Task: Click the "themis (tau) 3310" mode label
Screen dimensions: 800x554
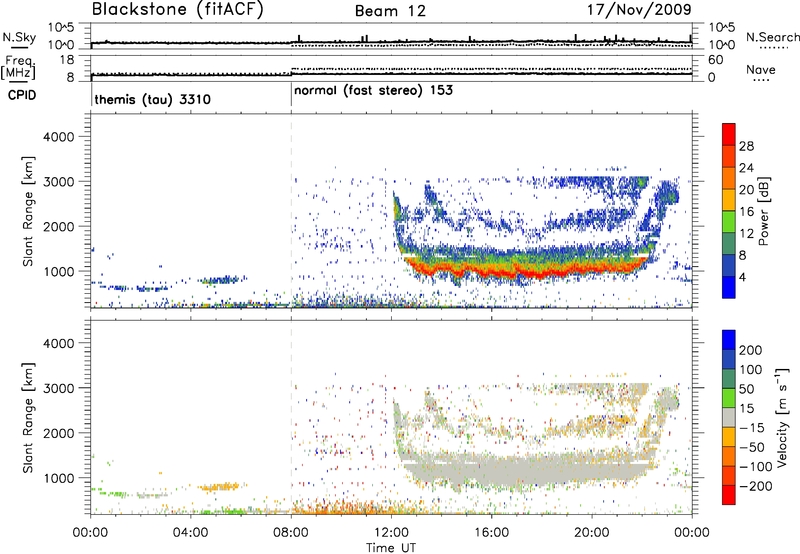Action: coord(153,99)
